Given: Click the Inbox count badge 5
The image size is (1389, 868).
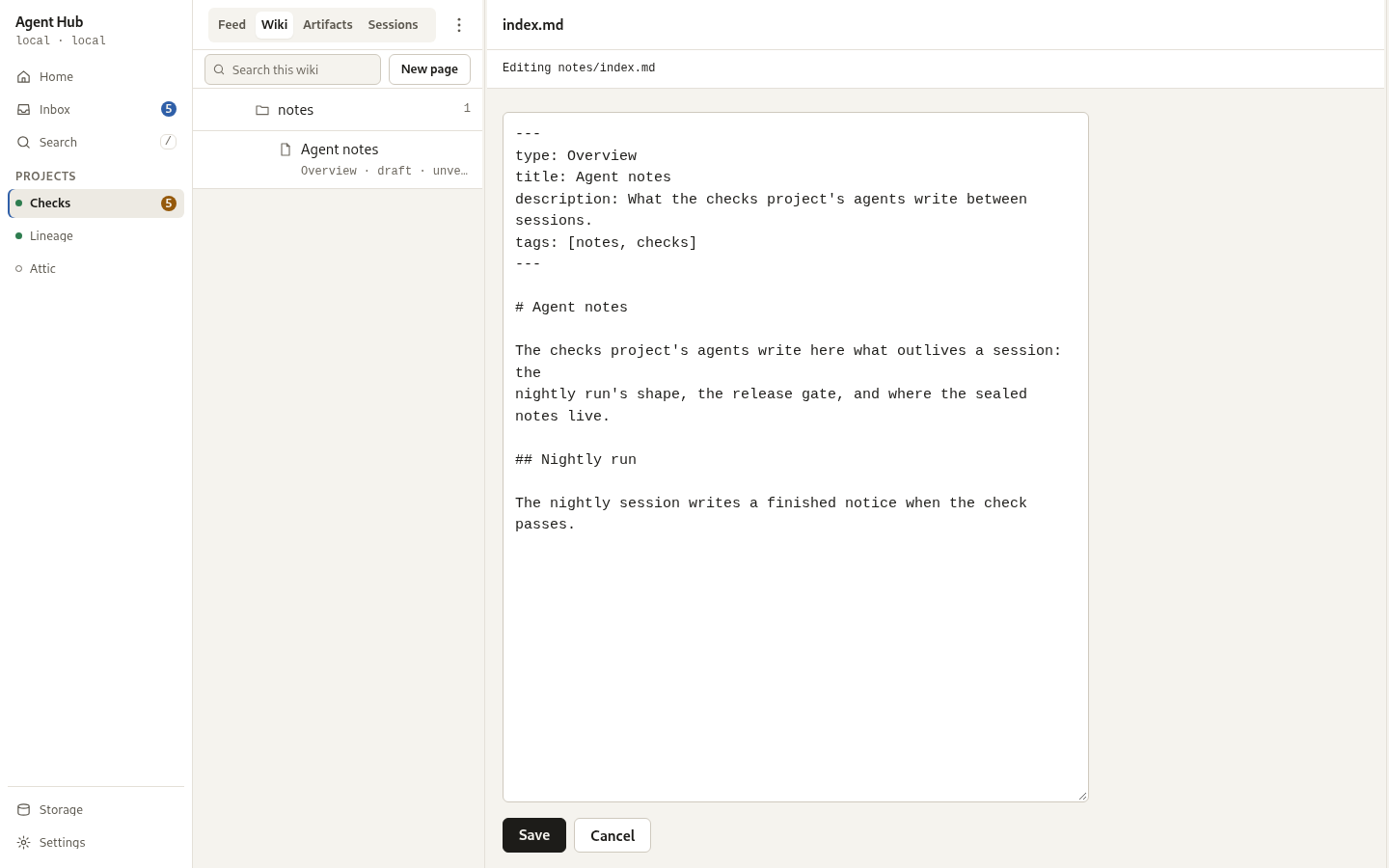Looking at the screenshot, I should tap(169, 109).
